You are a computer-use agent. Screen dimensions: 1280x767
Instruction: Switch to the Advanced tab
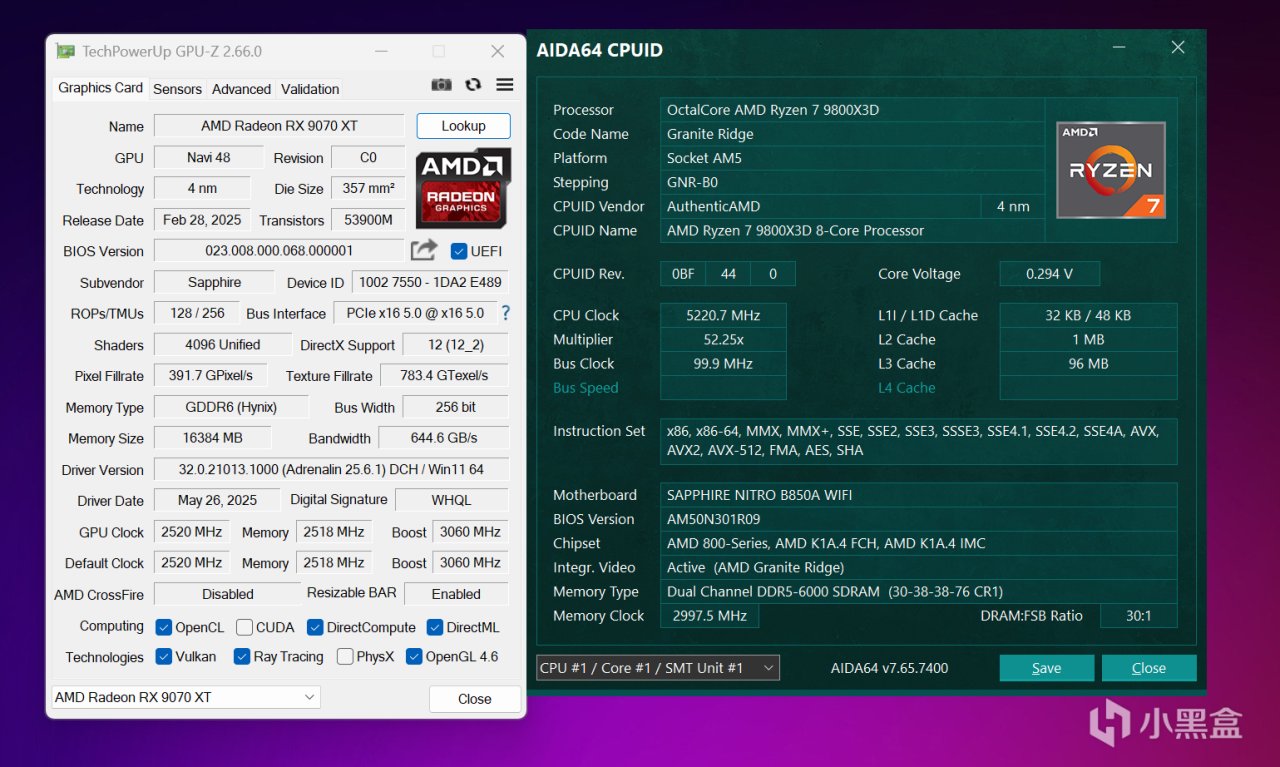pyautogui.click(x=241, y=89)
